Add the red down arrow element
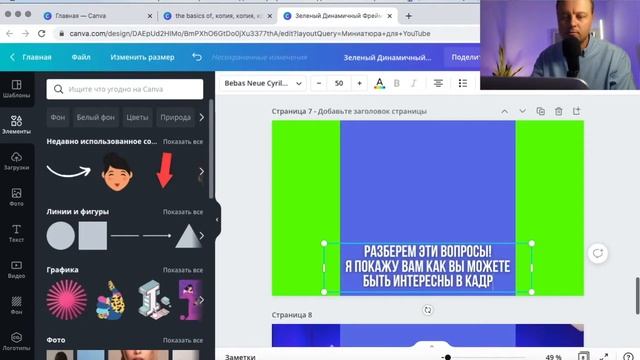 164,170
